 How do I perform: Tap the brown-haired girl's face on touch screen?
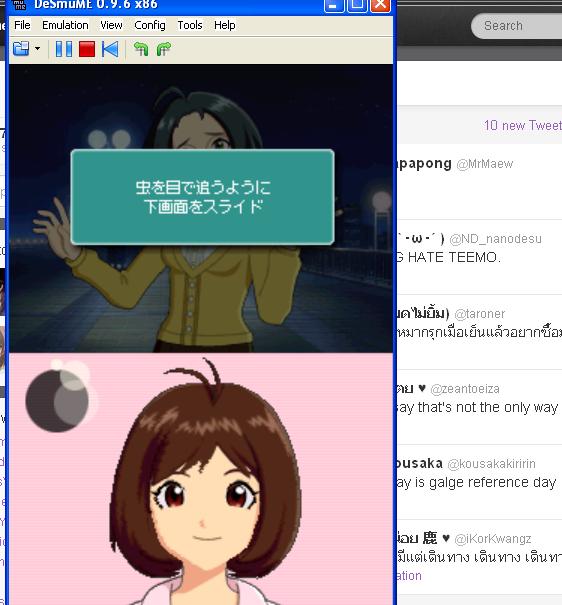(204, 505)
